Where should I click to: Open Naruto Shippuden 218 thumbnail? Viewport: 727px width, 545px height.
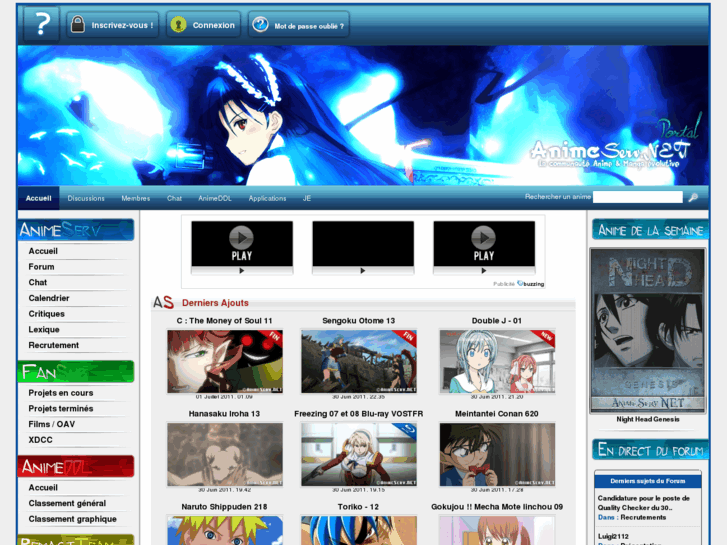click(x=225, y=530)
